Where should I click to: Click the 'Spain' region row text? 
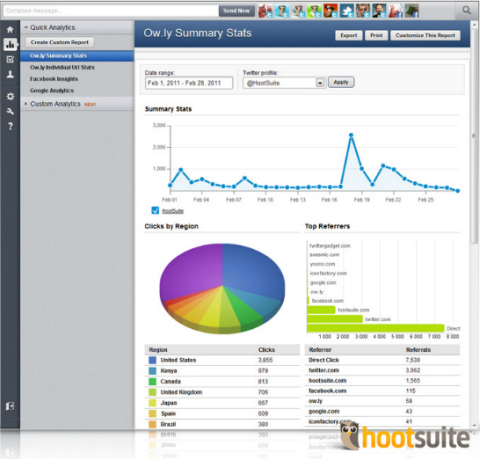click(168, 413)
